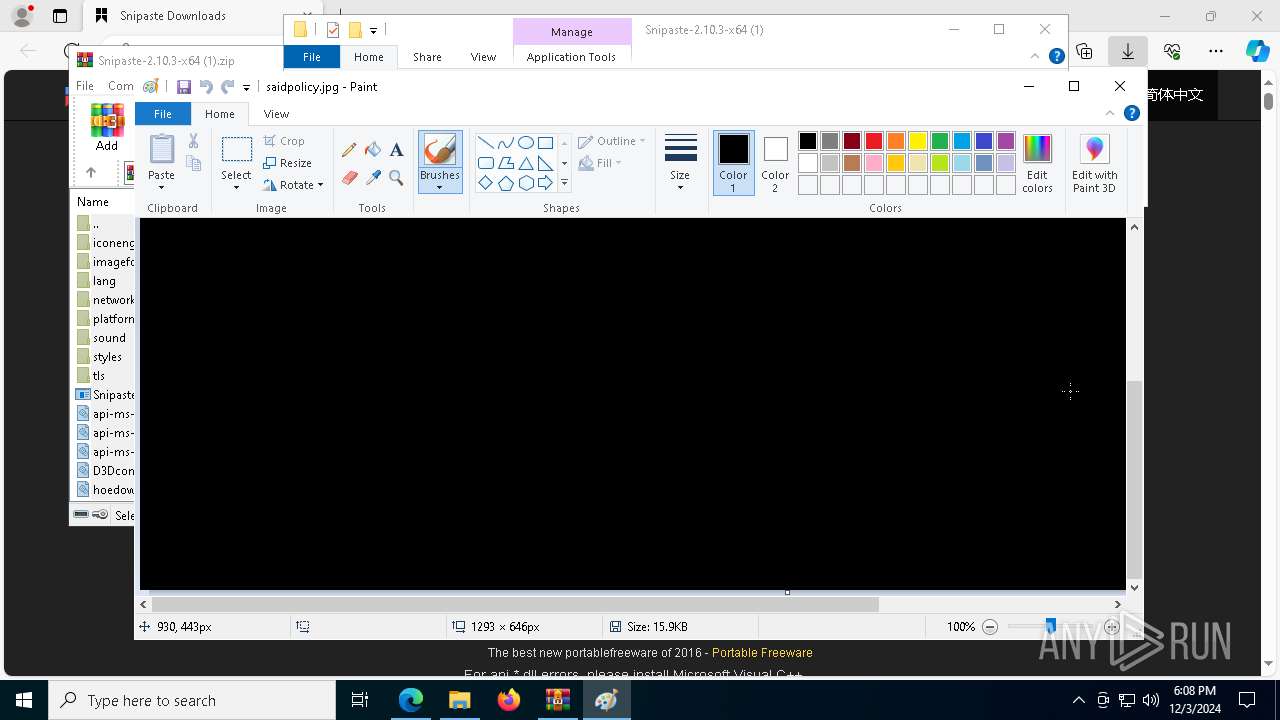1280x720 pixels.
Task: Choose the Rectangle shape
Action: point(545,143)
